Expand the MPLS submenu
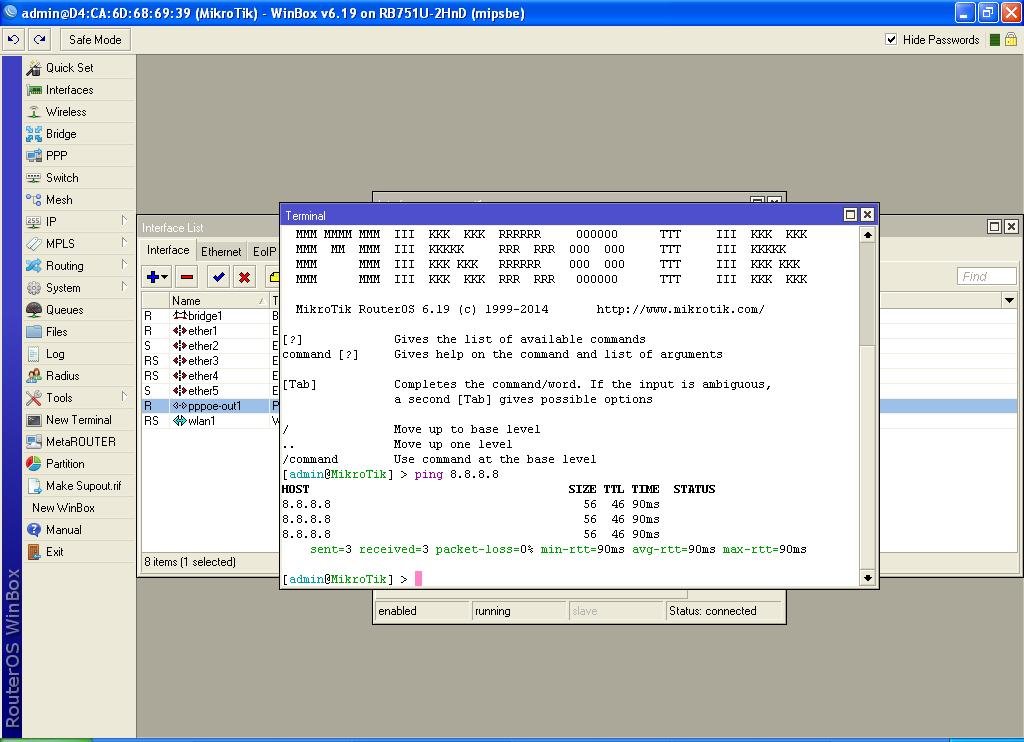Screen dimensions: 1024x742 click(78, 244)
